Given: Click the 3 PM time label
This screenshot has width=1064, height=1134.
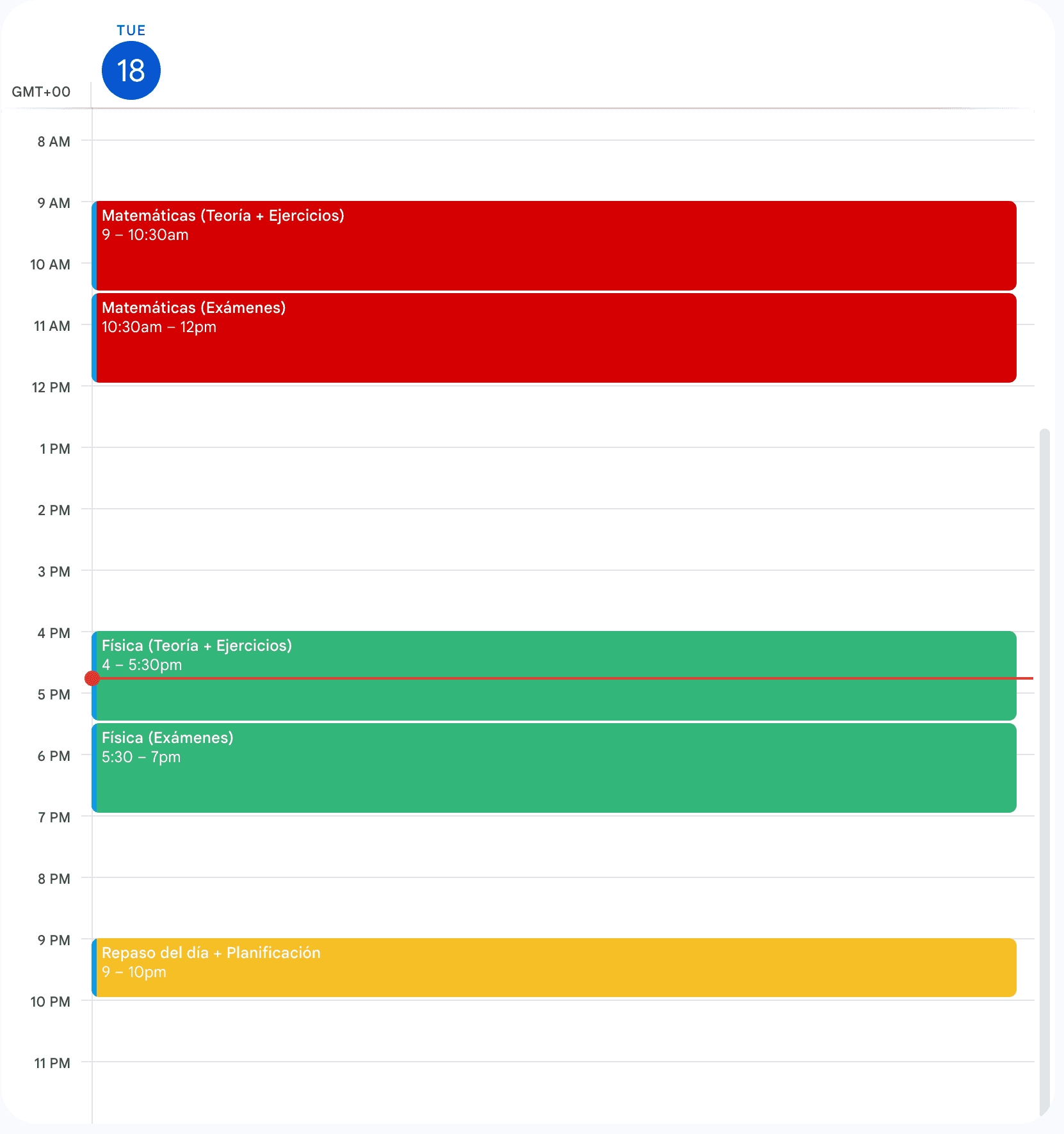Looking at the screenshot, I should [x=54, y=571].
